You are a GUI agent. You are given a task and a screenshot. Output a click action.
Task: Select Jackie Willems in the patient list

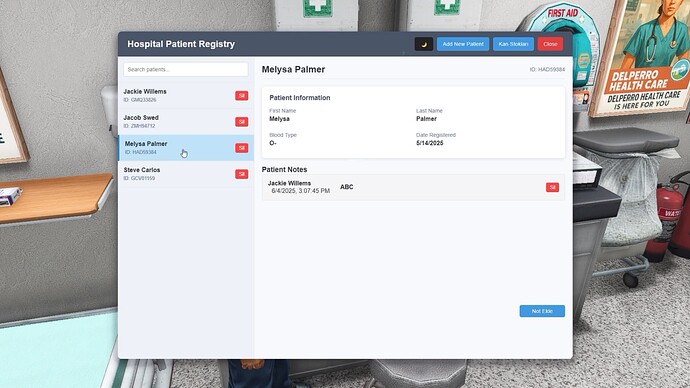point(186,95)
